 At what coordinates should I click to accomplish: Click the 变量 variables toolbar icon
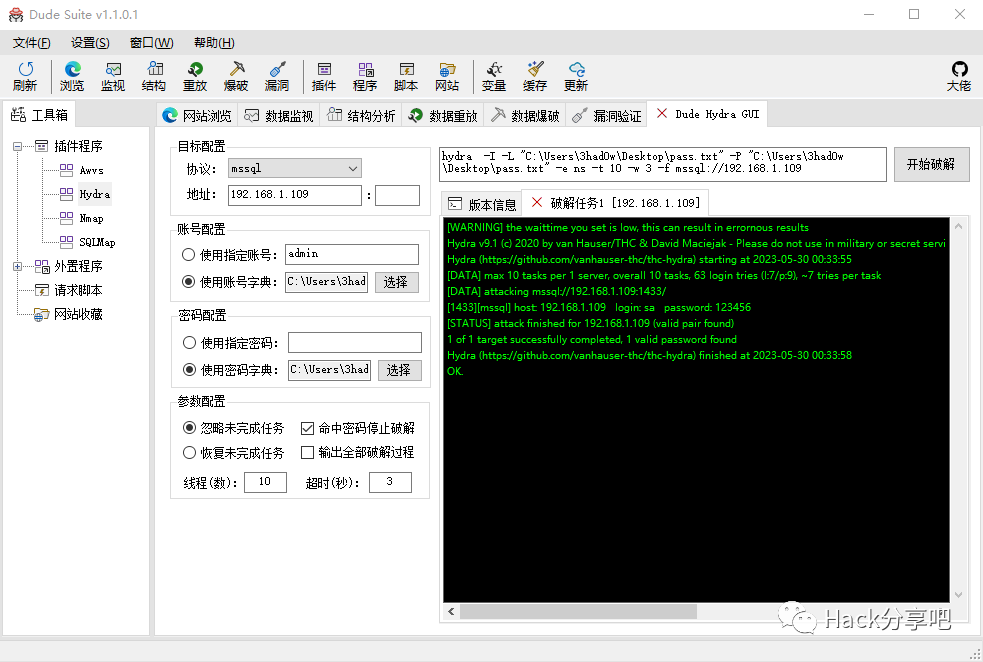[494, 76]
